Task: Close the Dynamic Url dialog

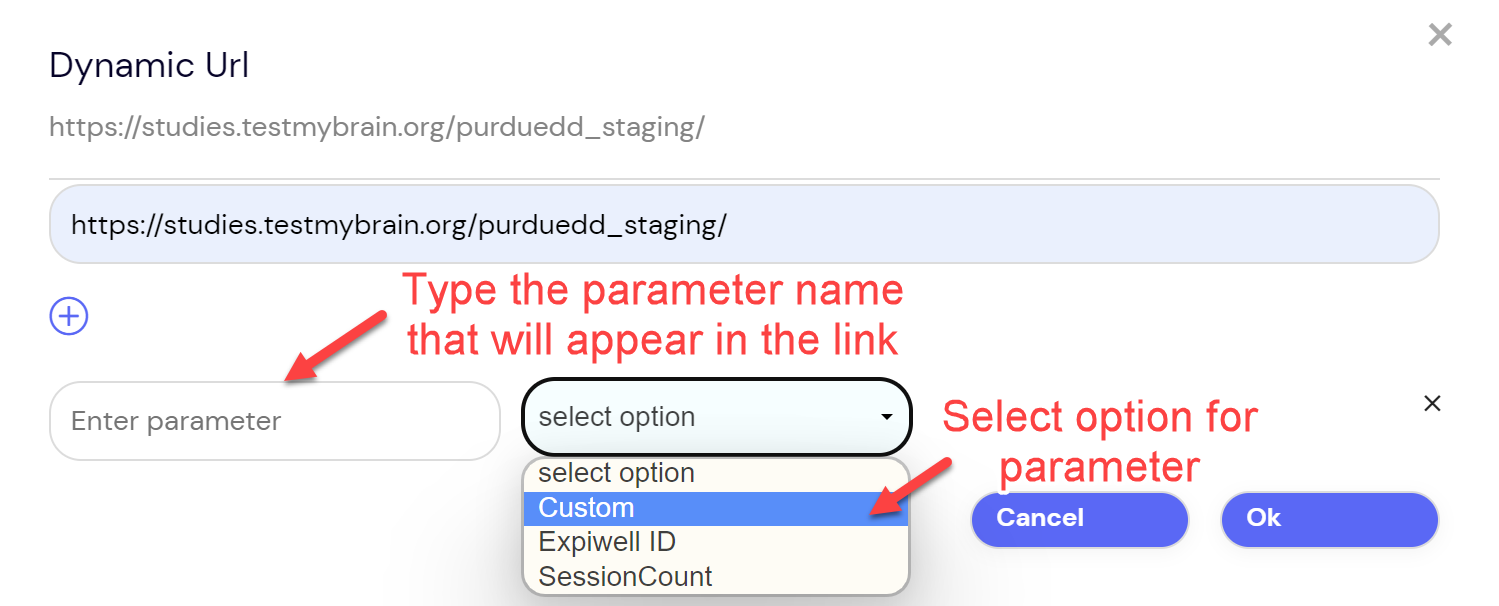Action: (1440, 34)
